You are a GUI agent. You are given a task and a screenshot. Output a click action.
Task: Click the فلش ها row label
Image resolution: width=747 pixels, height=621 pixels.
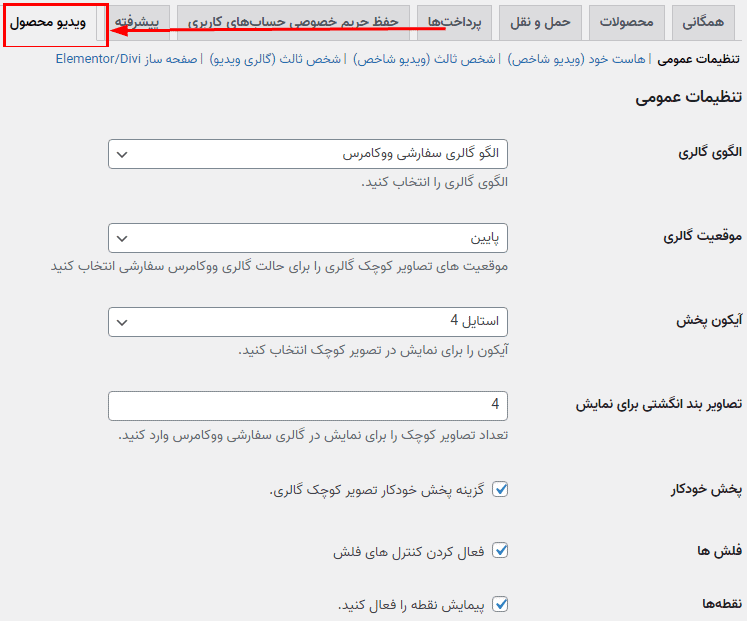tap(719, 551)
